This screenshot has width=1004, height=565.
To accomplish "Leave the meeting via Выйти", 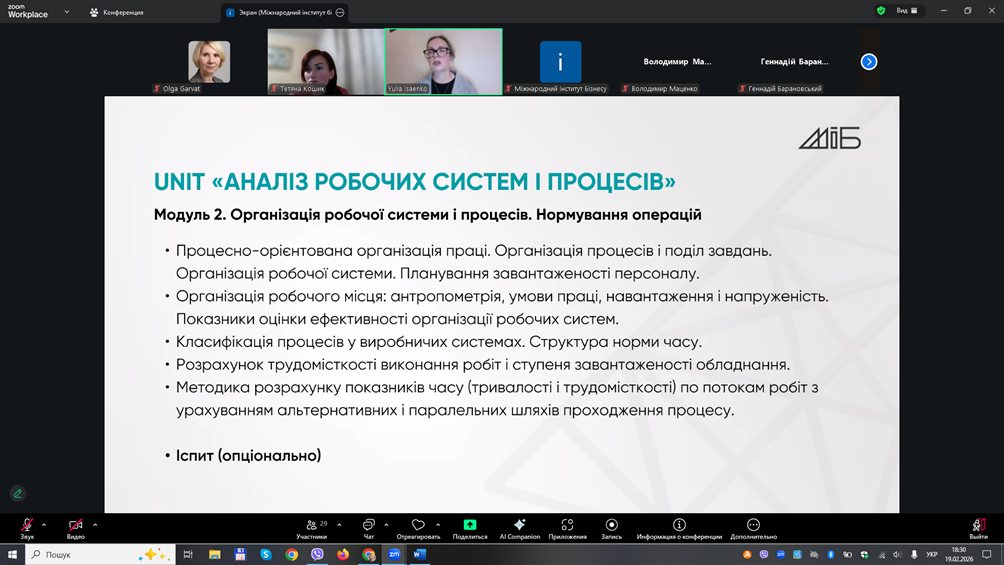I will pyautogui.click(x=978, y=526).
